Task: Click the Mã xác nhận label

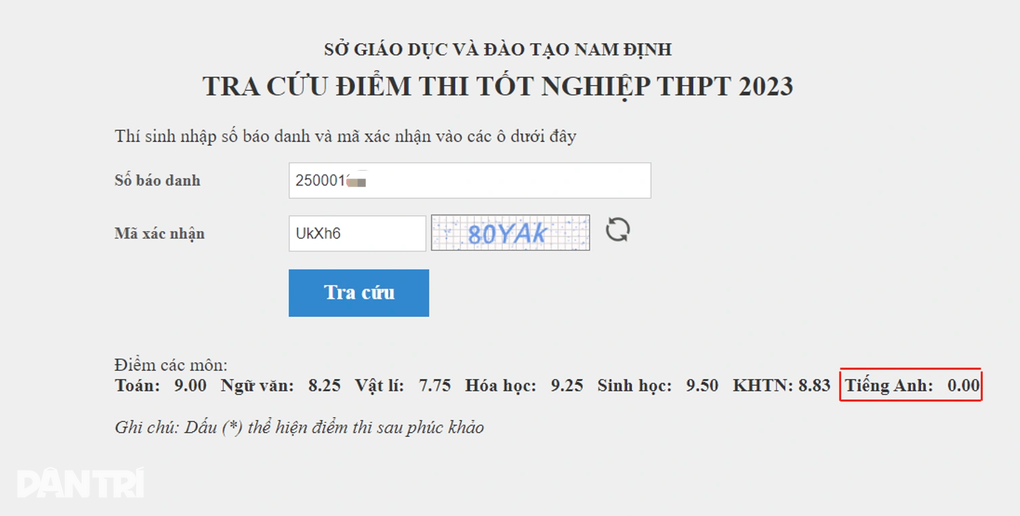Action: 160,233
